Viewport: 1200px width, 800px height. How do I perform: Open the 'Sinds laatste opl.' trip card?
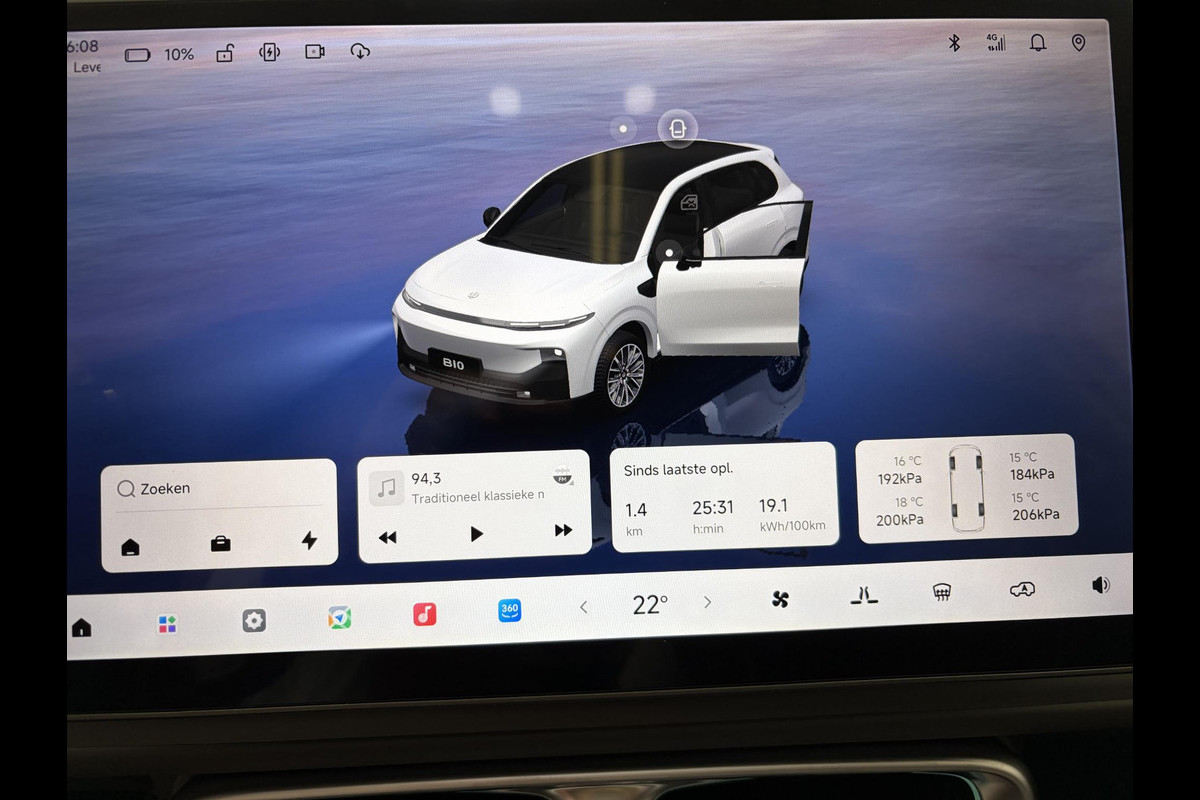coord(723,497)
